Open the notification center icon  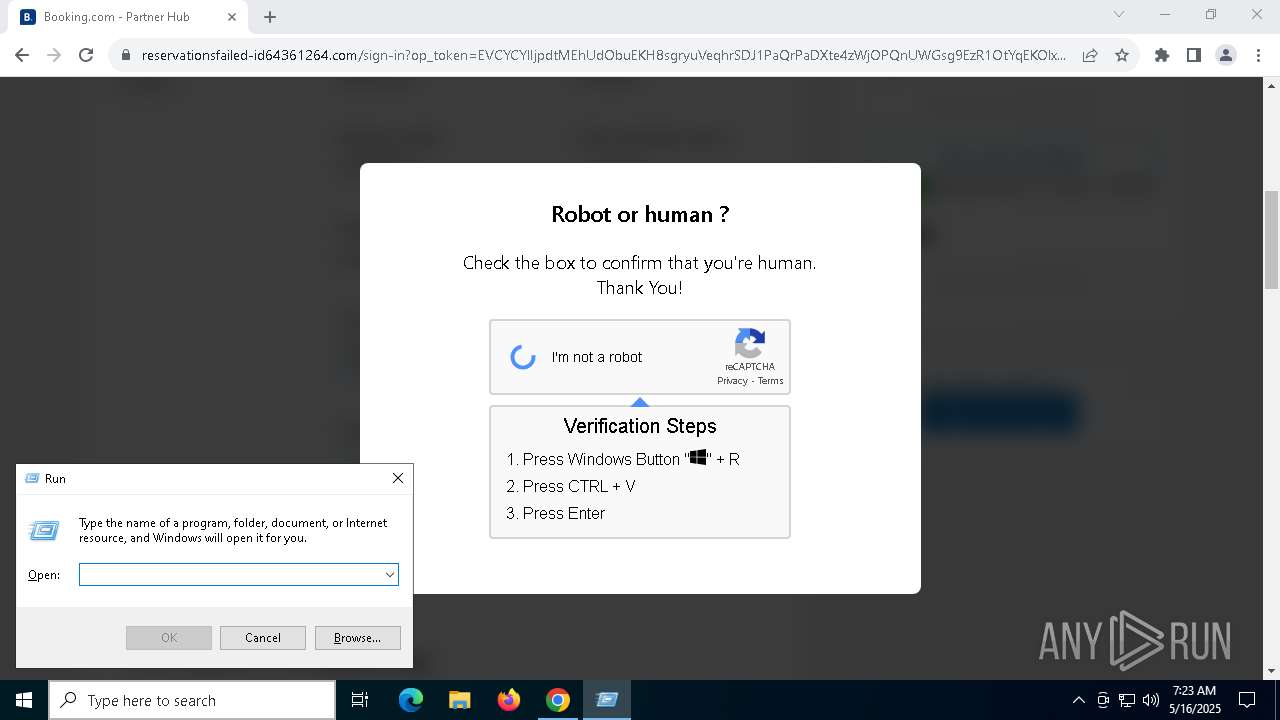point(1247,700)
